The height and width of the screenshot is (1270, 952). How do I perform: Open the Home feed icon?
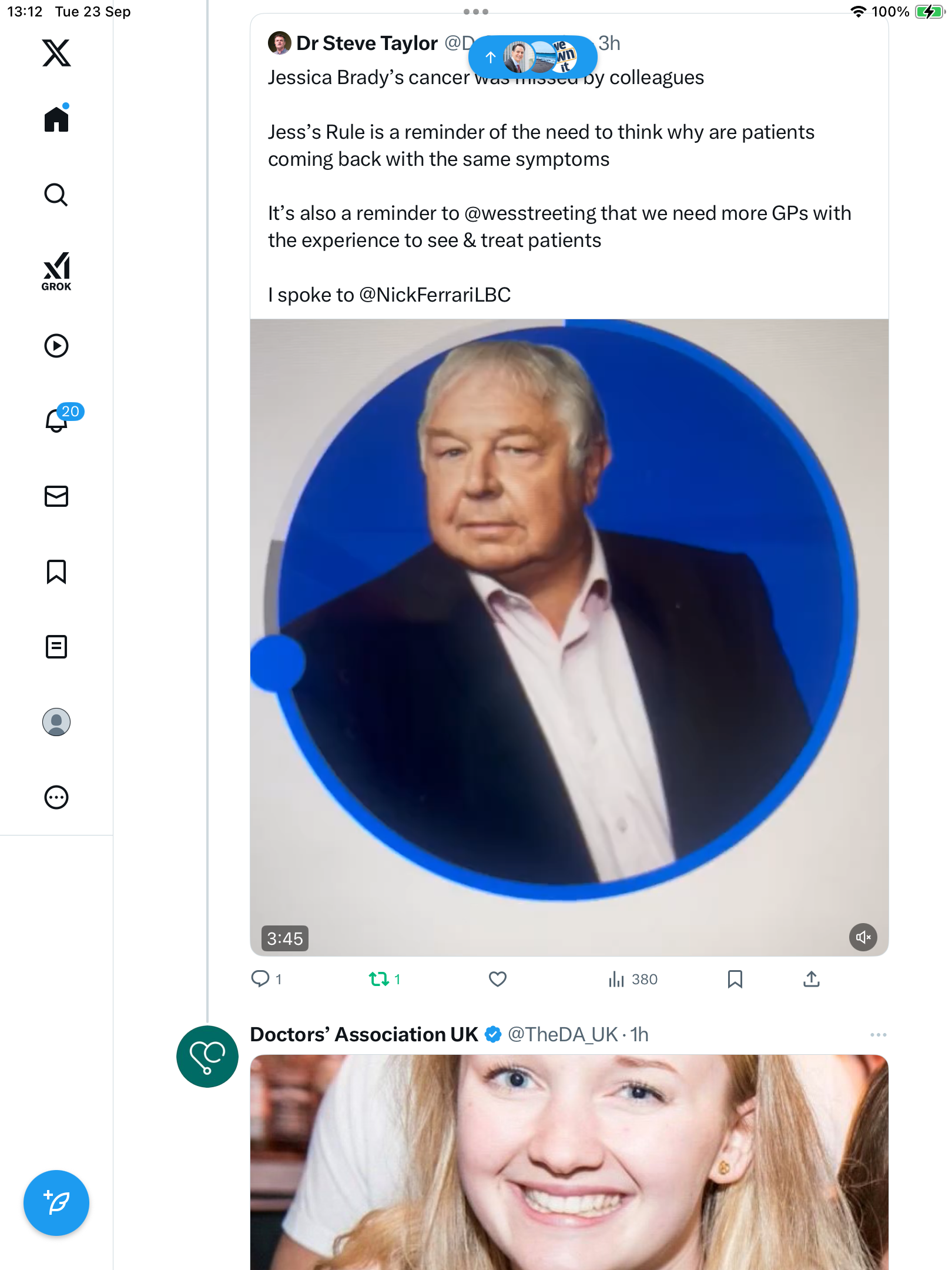pos(56,119)
